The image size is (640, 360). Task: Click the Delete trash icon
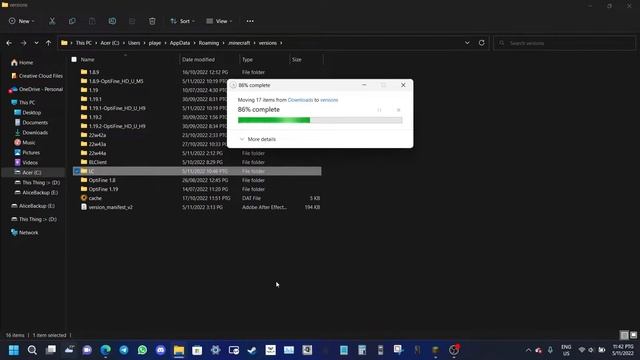152,21
